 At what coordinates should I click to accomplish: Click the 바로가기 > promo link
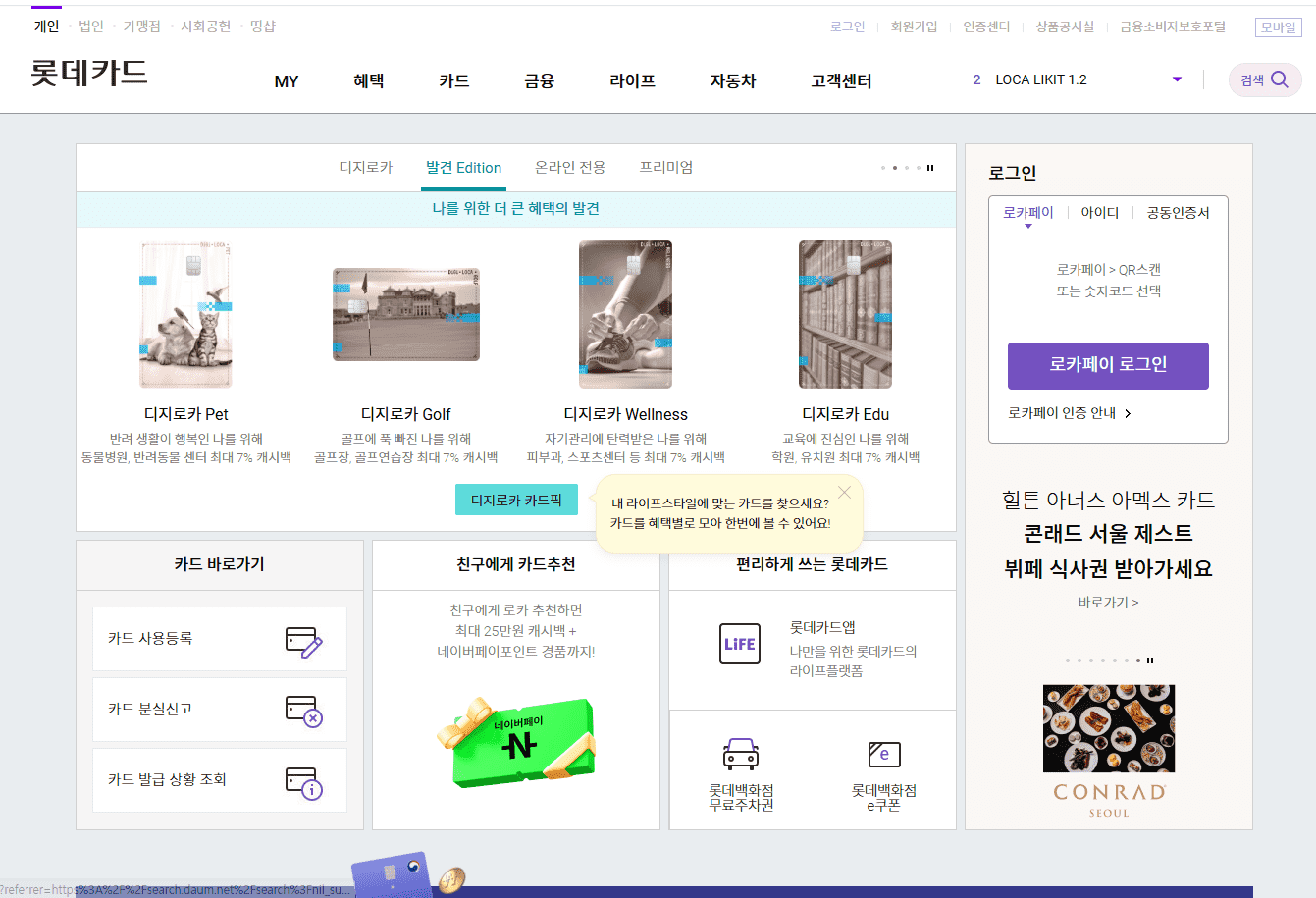(x=1108, y=602)
